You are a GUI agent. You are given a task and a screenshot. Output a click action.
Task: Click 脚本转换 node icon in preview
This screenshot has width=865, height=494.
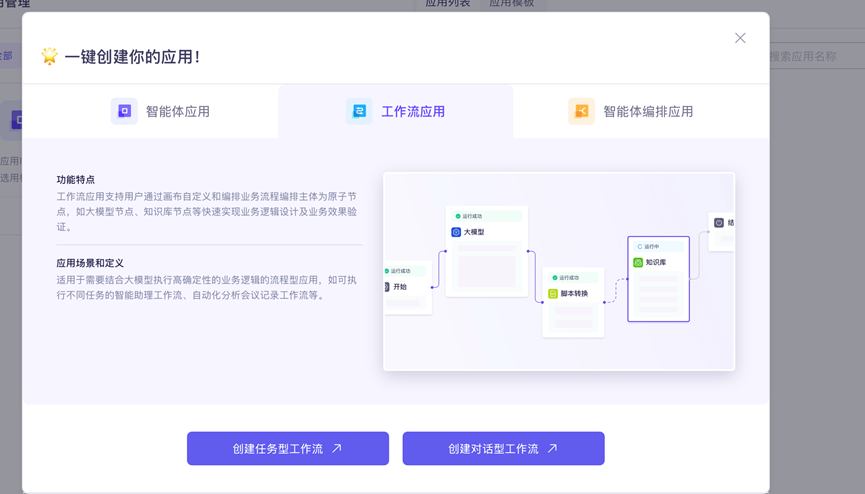553,294
